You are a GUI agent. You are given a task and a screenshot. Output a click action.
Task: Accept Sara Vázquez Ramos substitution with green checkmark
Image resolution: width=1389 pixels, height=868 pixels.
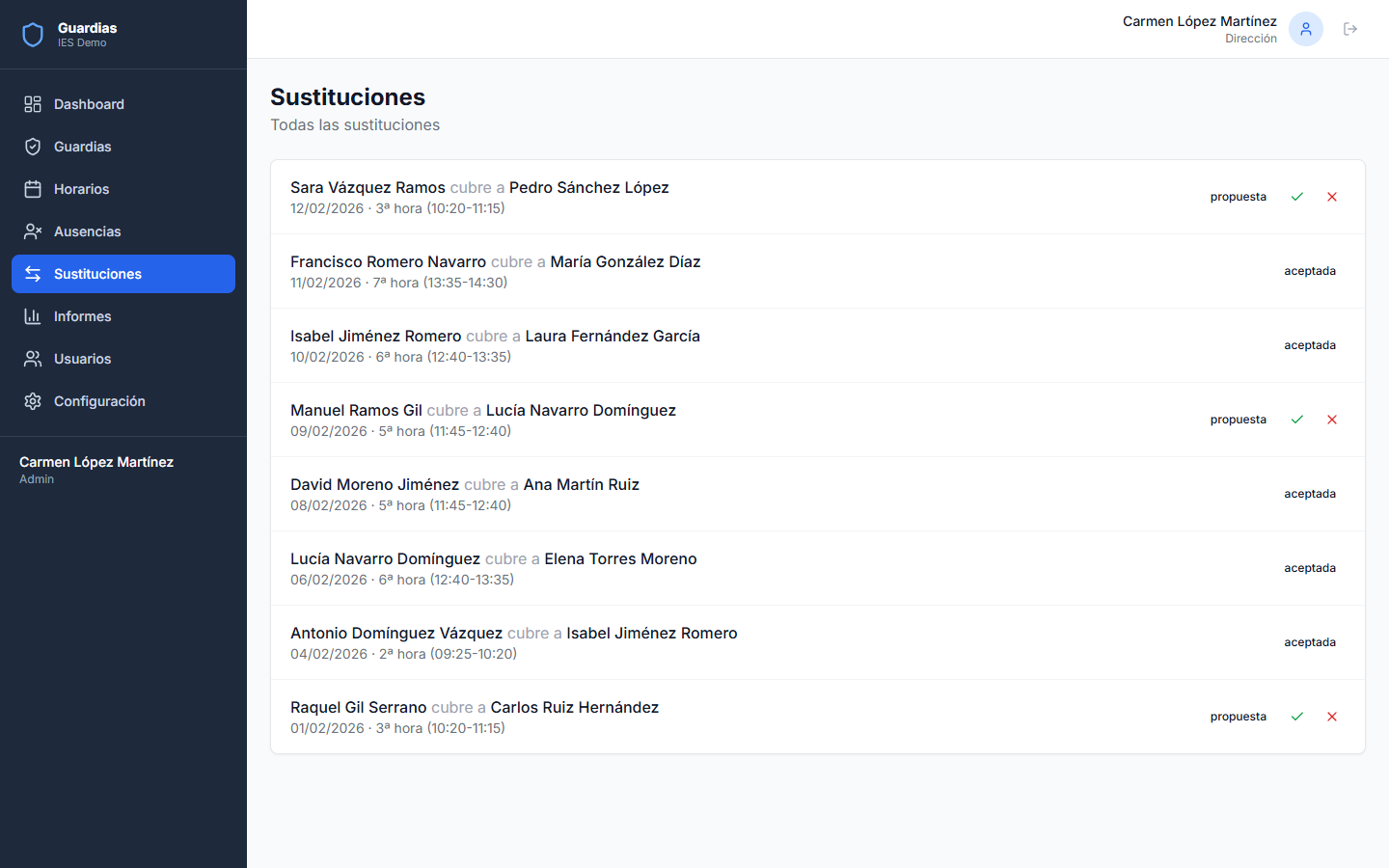tap(1297, 197)
